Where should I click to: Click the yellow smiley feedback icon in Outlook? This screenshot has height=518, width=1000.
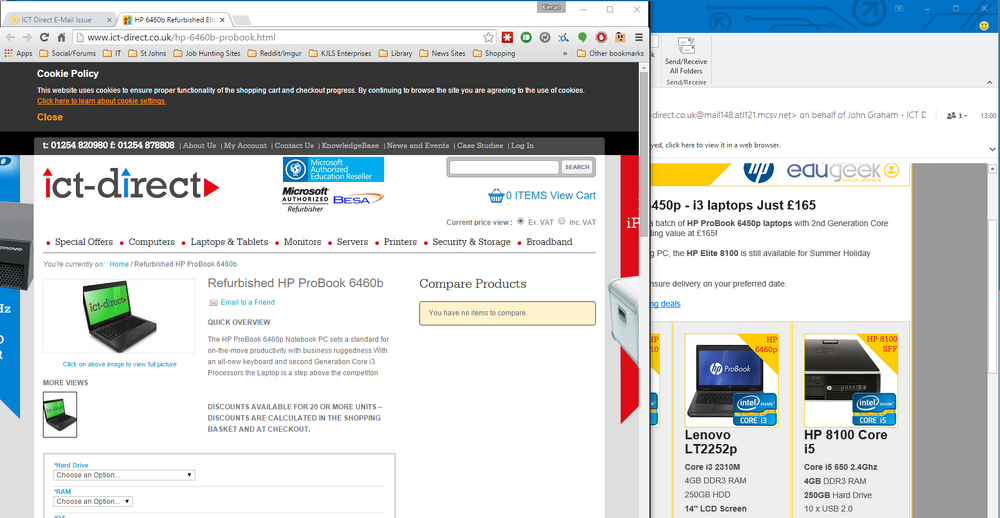985,26
